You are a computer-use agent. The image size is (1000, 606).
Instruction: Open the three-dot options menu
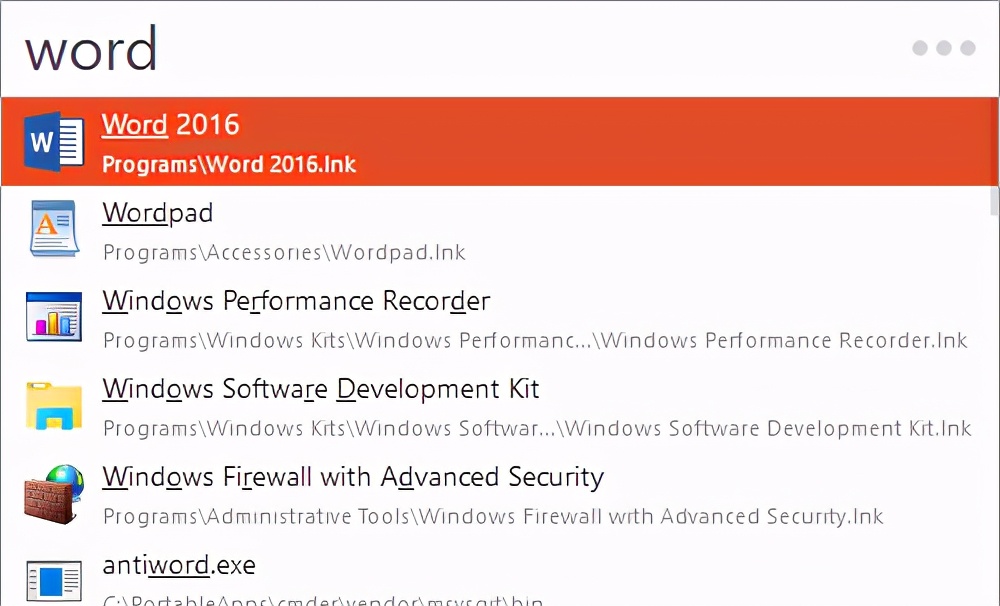click(x=943, y=48)
